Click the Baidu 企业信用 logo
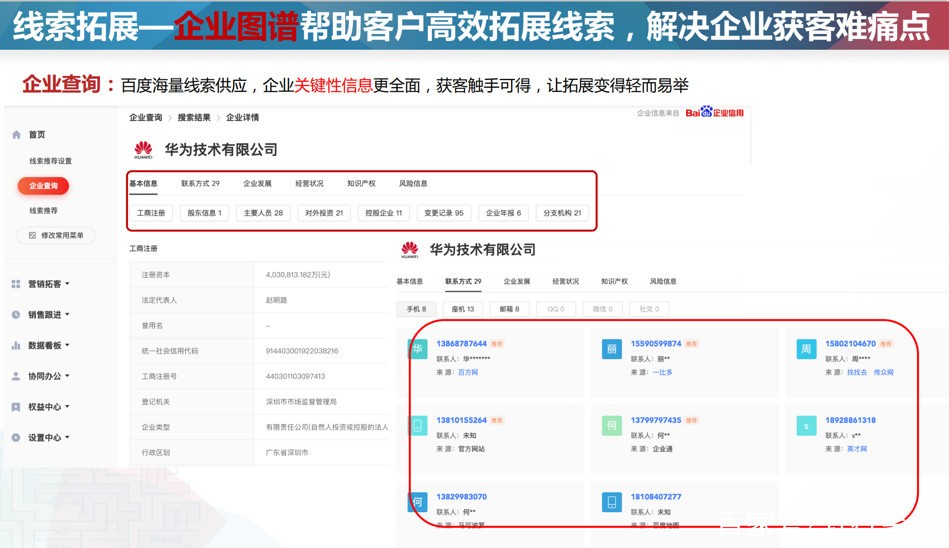This screenshot has height=548, width=949. tap(714, 113)
